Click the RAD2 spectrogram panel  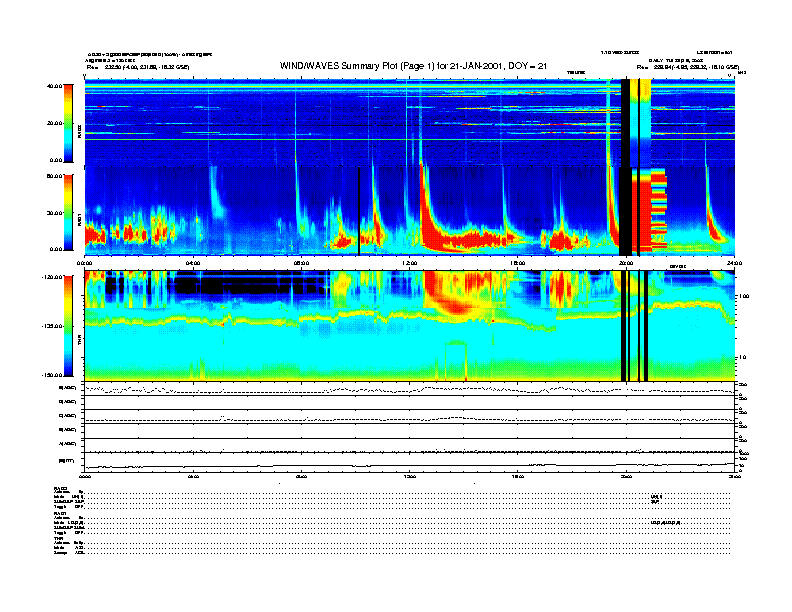click(x=410, y=122)
